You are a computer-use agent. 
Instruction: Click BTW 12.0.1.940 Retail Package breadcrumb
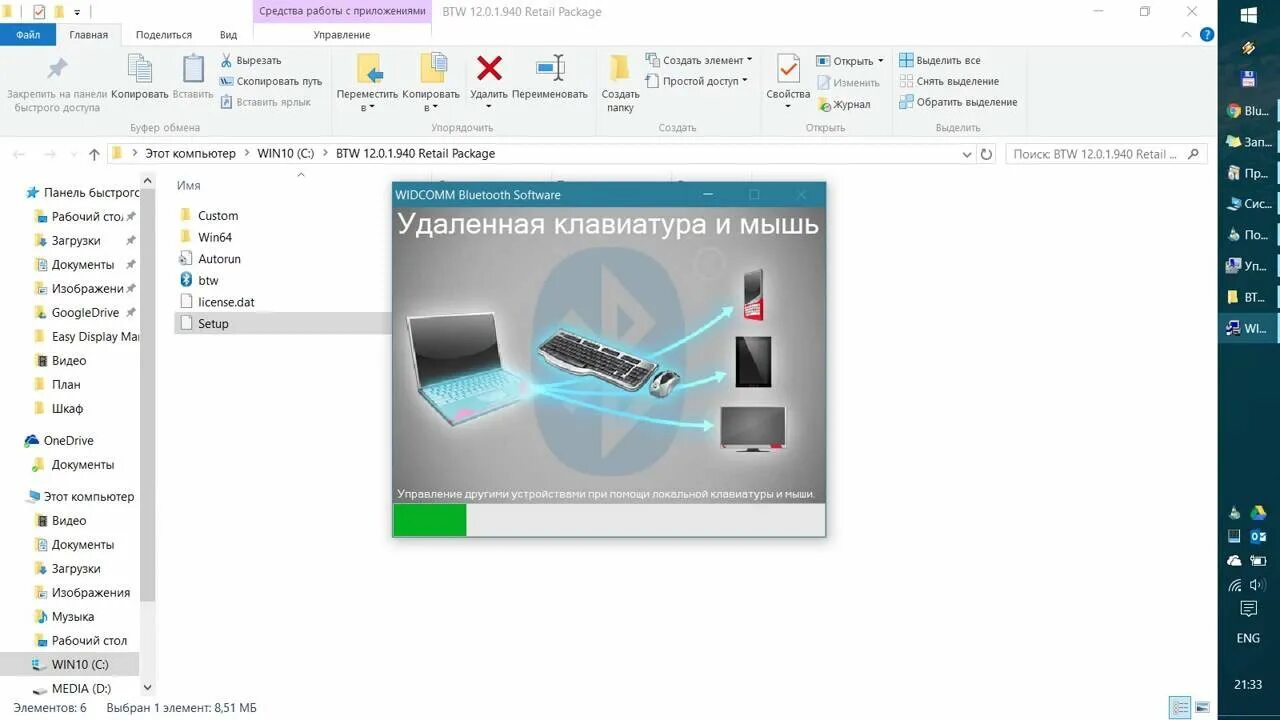click(415, 154)
